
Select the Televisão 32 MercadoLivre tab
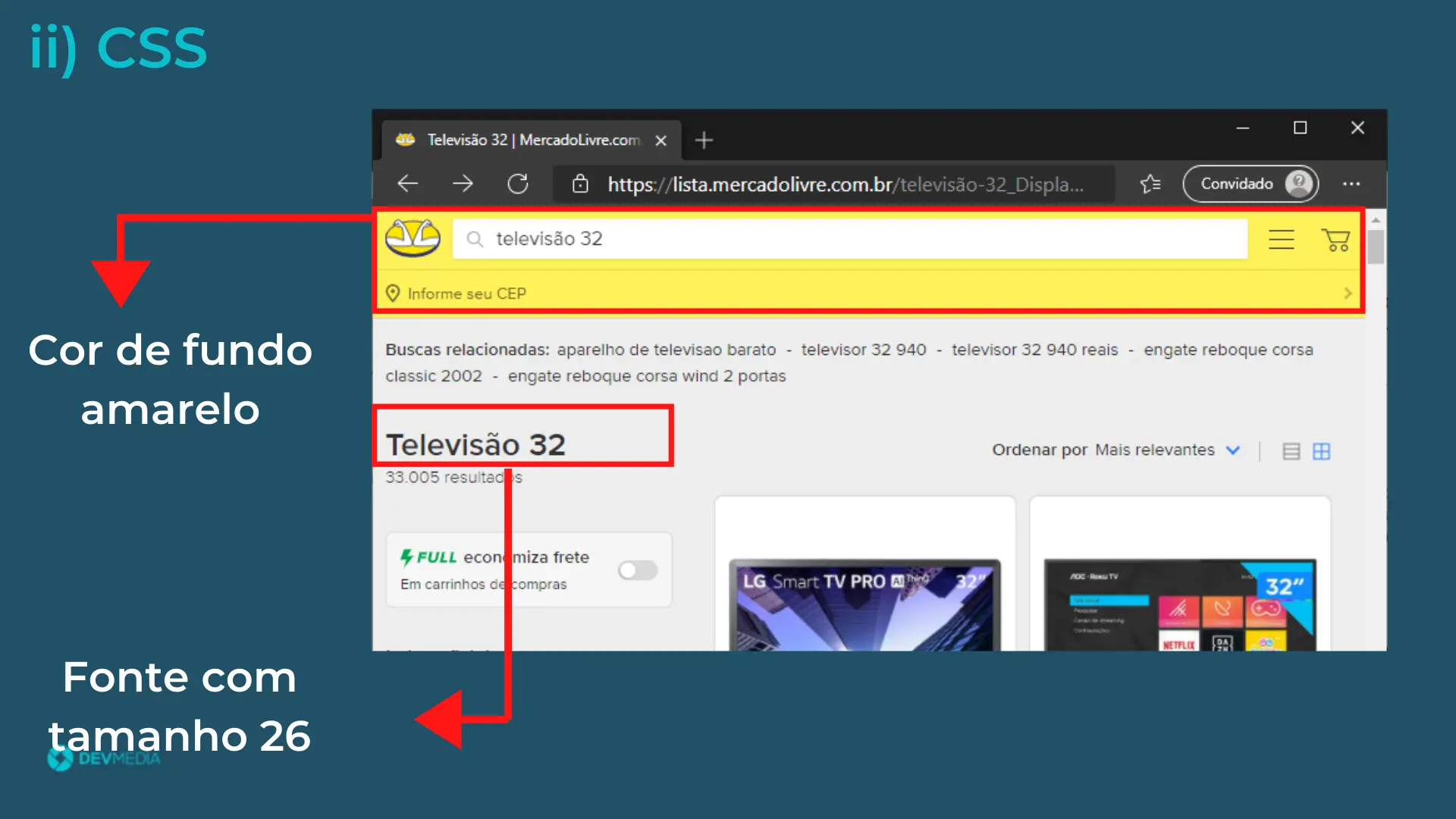coord(531,140)
